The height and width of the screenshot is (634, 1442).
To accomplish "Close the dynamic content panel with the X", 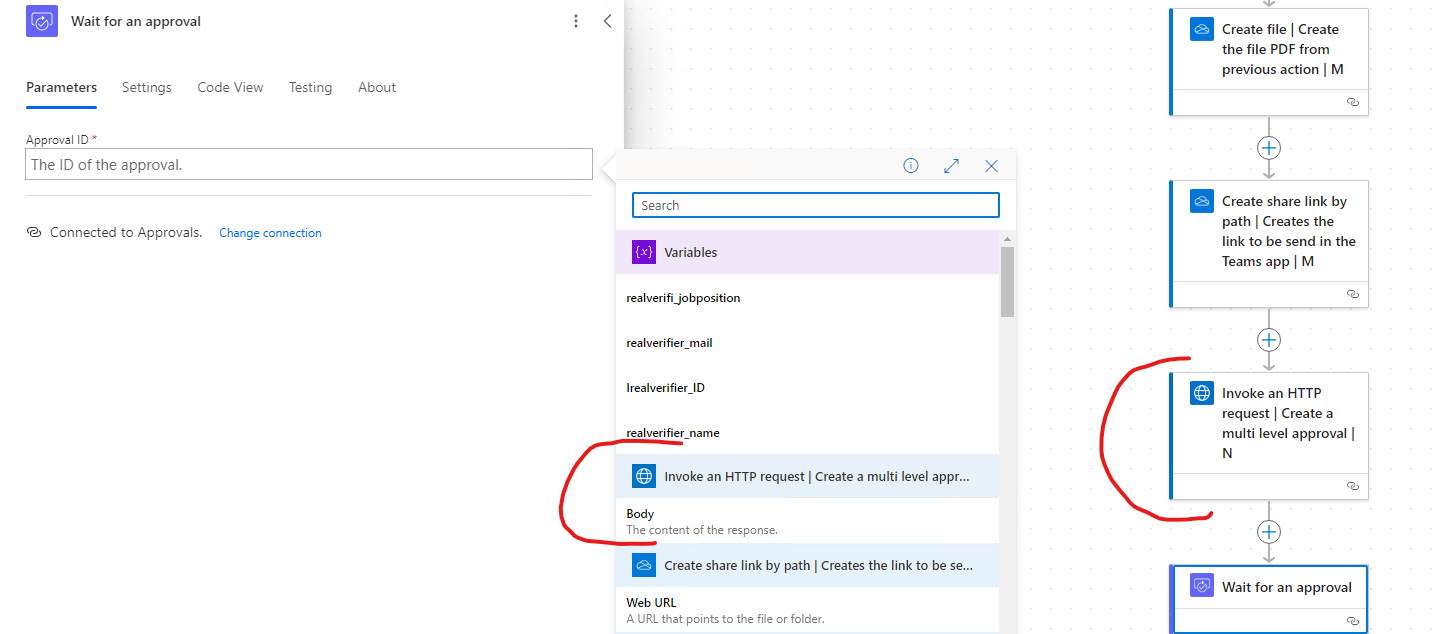I will 990,165.
